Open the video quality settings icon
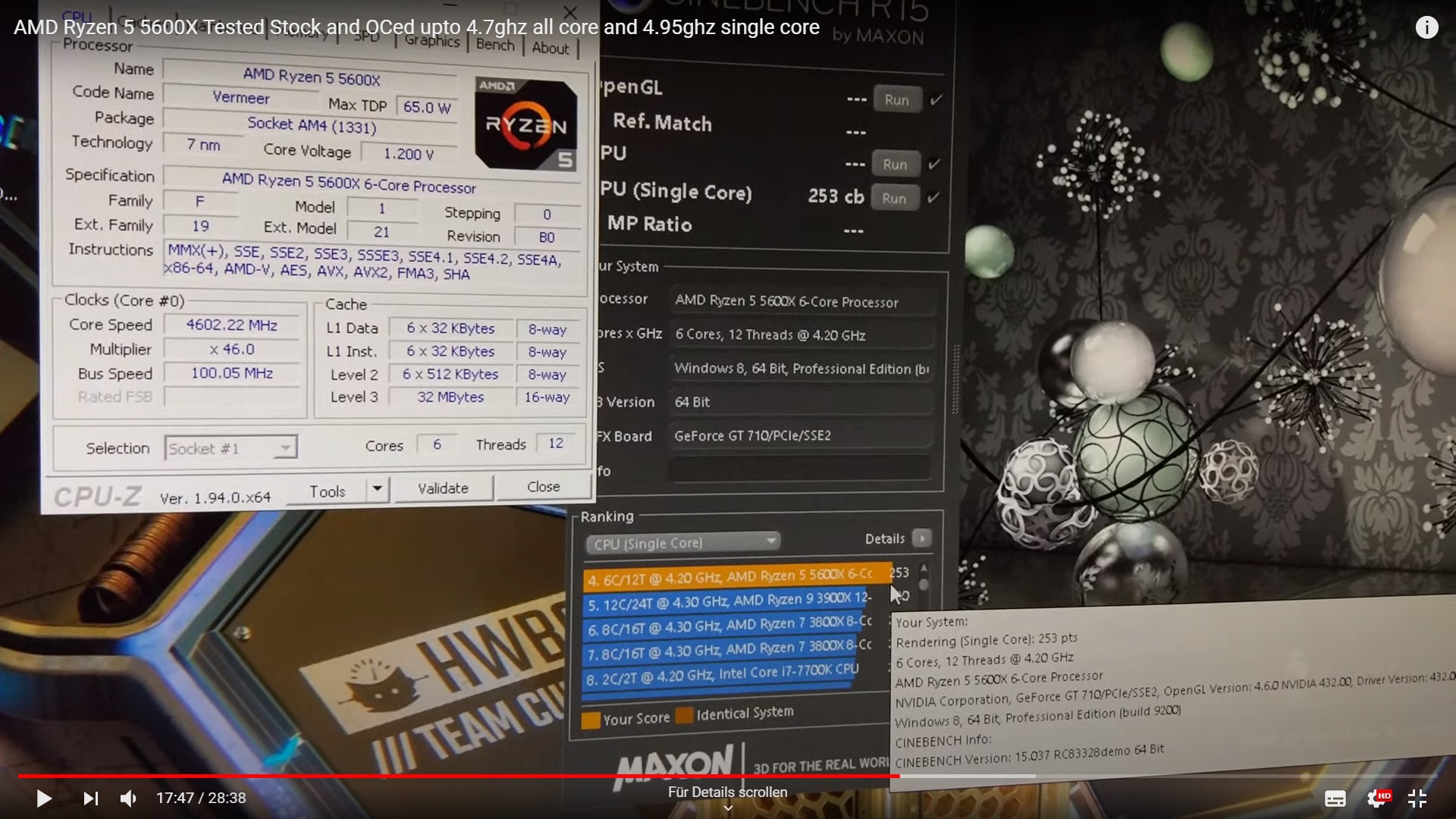This screenshot has height=819, width=1456. 1380,798
